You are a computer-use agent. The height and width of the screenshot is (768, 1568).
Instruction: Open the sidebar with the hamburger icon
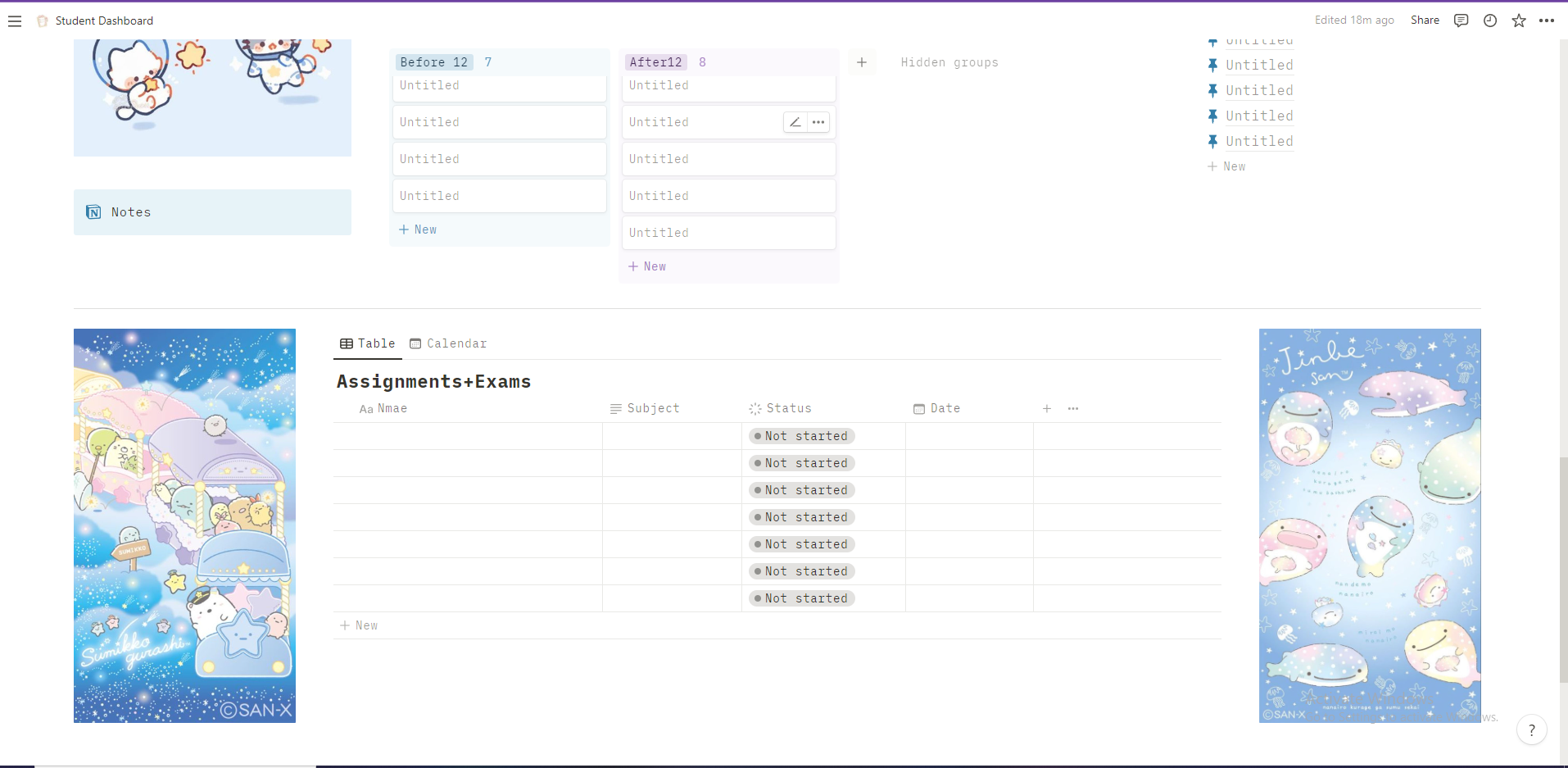point(15,20)
